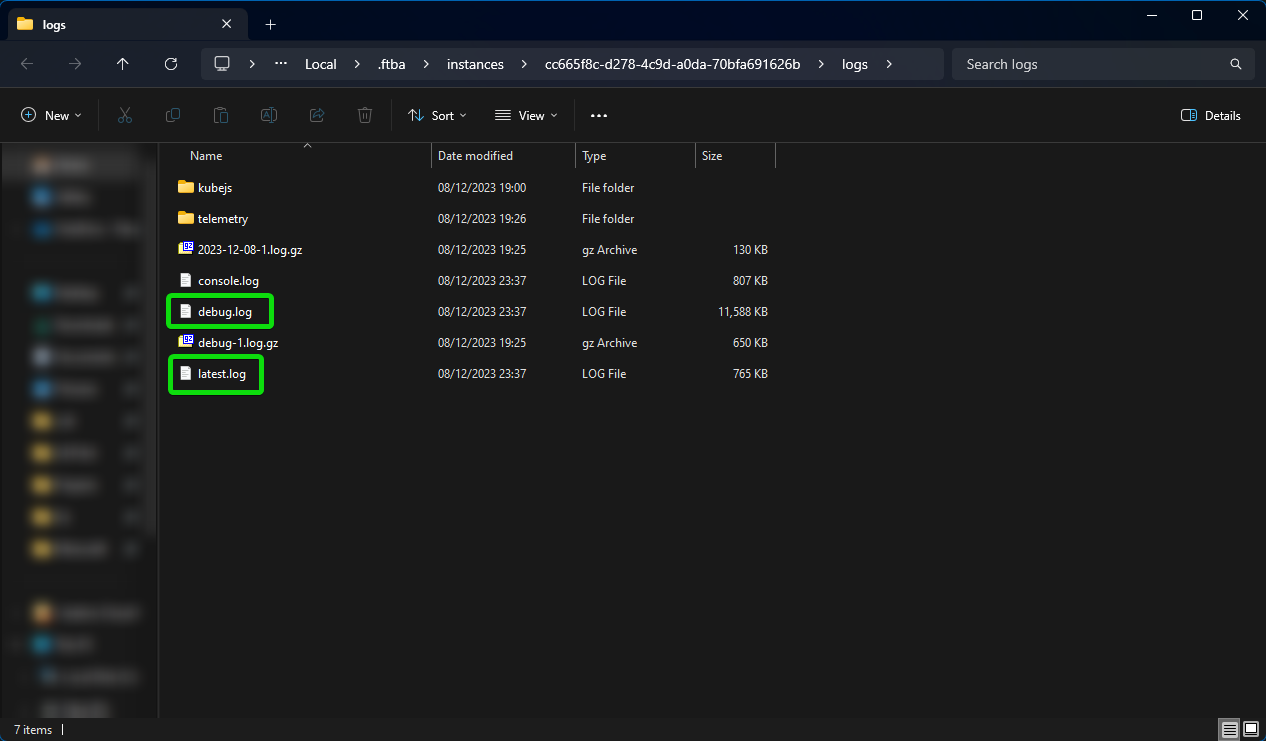Click the debug-1.log.gz archive icon
The image size is (1266, 741).
(185, 342)
